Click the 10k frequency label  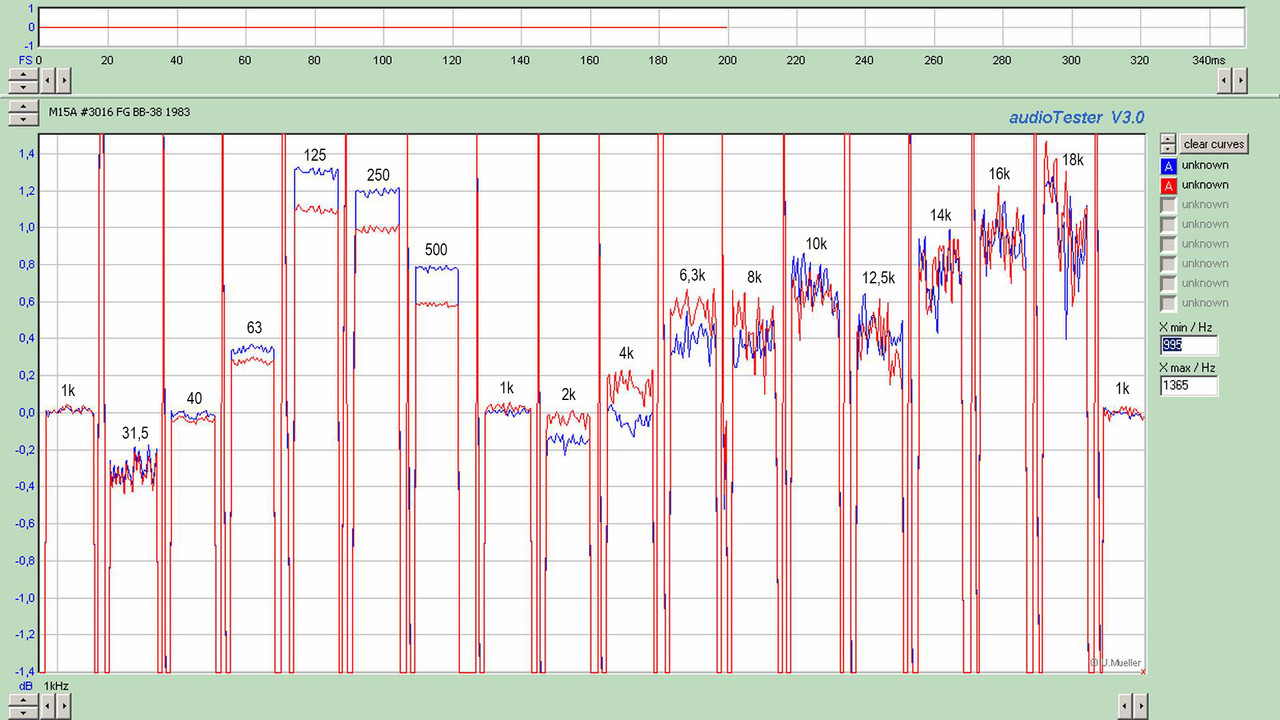[x=816, y=244]
